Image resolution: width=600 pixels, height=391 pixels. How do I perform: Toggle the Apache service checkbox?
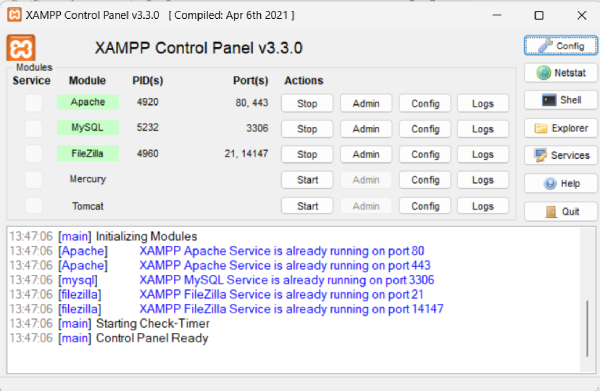pos(33,103)
